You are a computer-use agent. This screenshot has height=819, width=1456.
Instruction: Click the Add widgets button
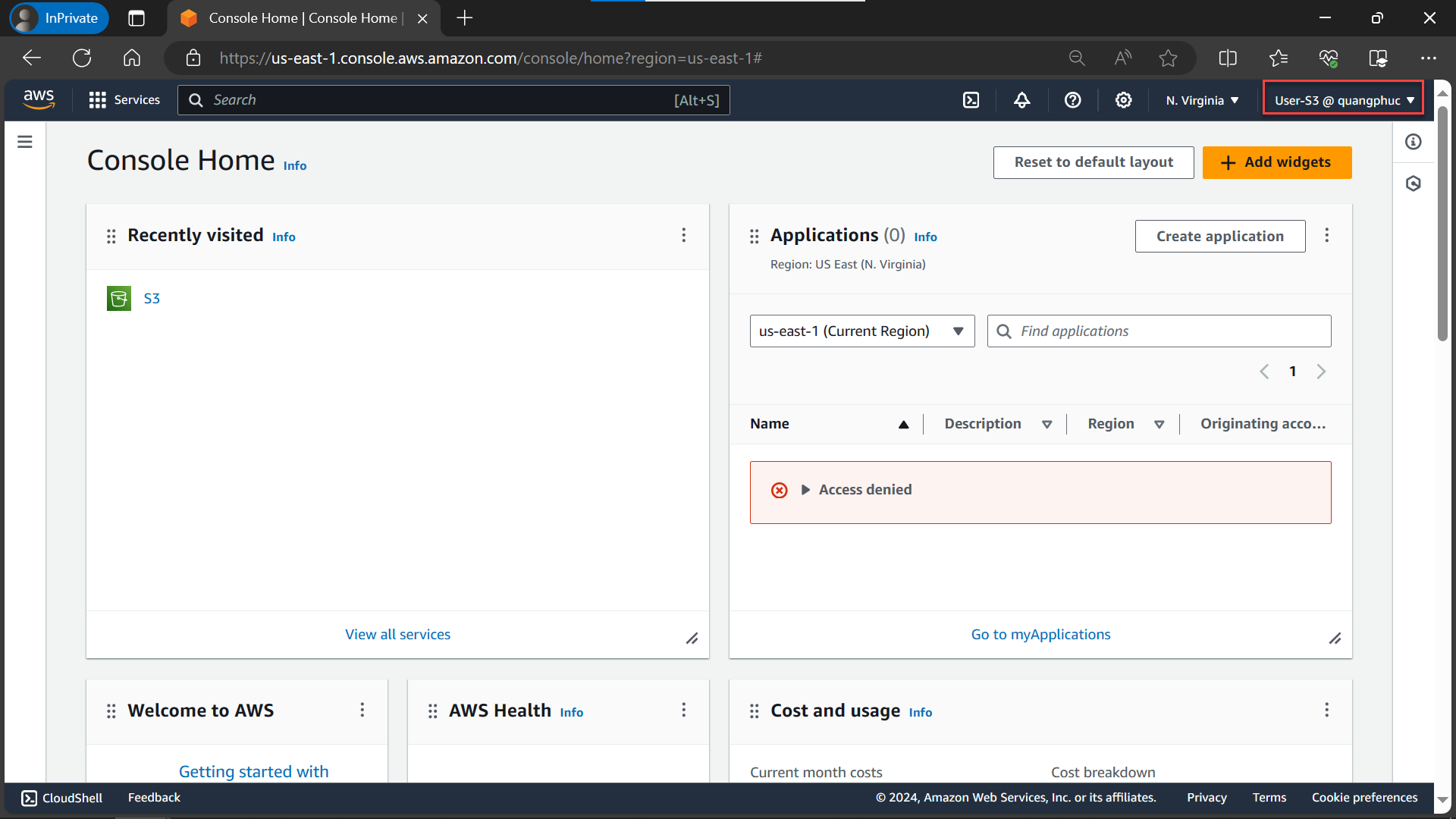tap(1278, 162)
